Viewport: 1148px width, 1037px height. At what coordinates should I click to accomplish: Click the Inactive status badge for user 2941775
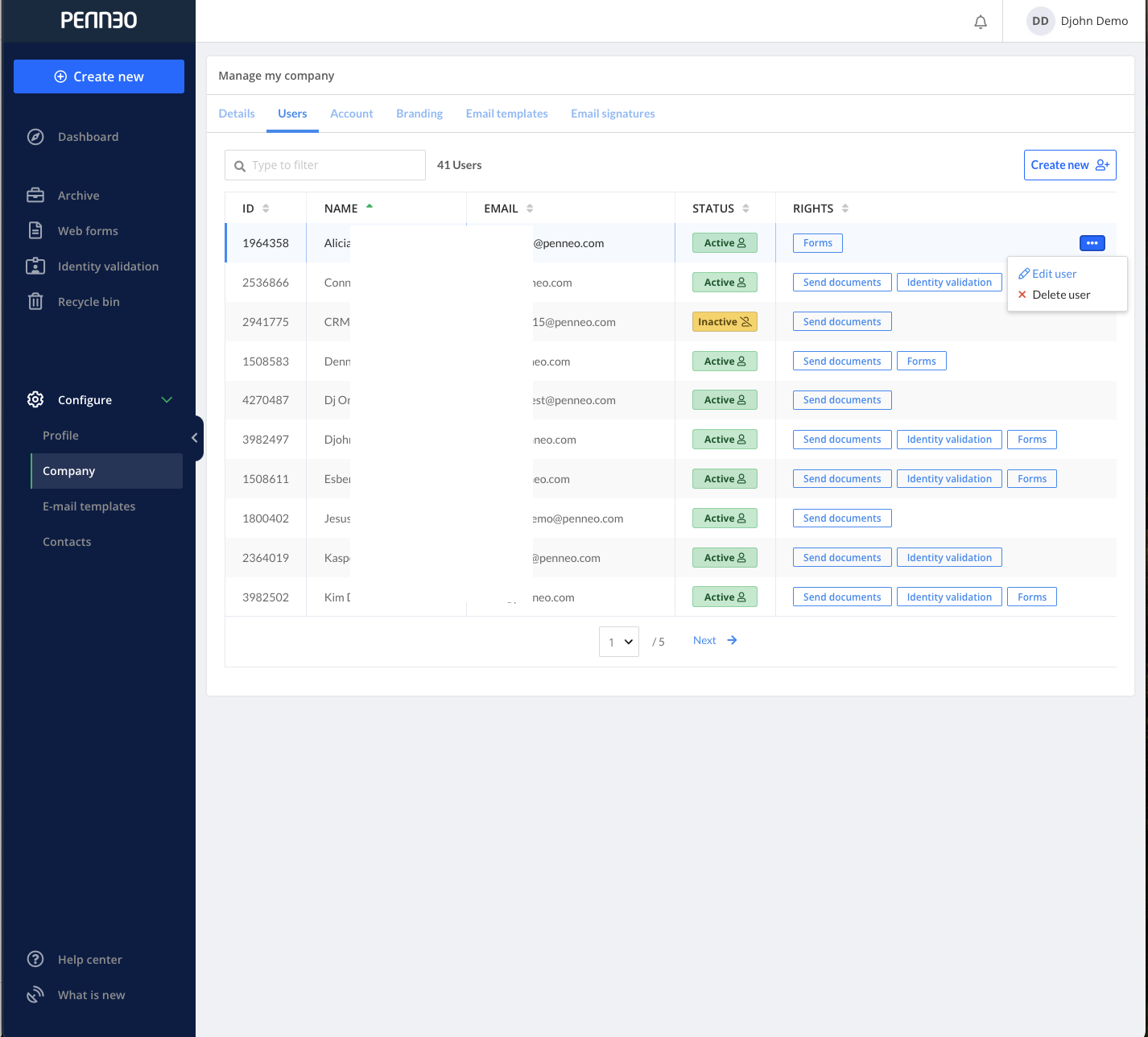[x=725, y=322]
